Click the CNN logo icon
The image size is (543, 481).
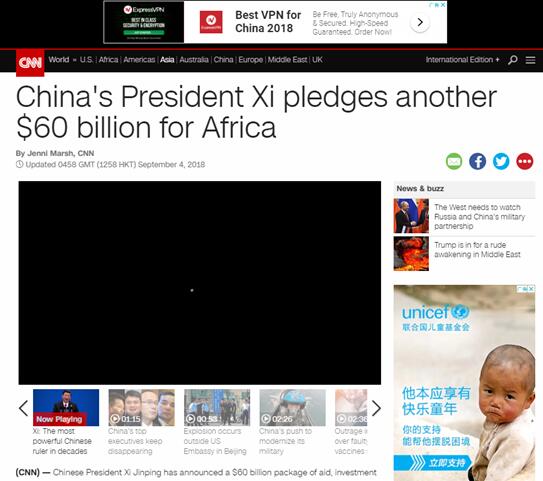tap(30, 63)
